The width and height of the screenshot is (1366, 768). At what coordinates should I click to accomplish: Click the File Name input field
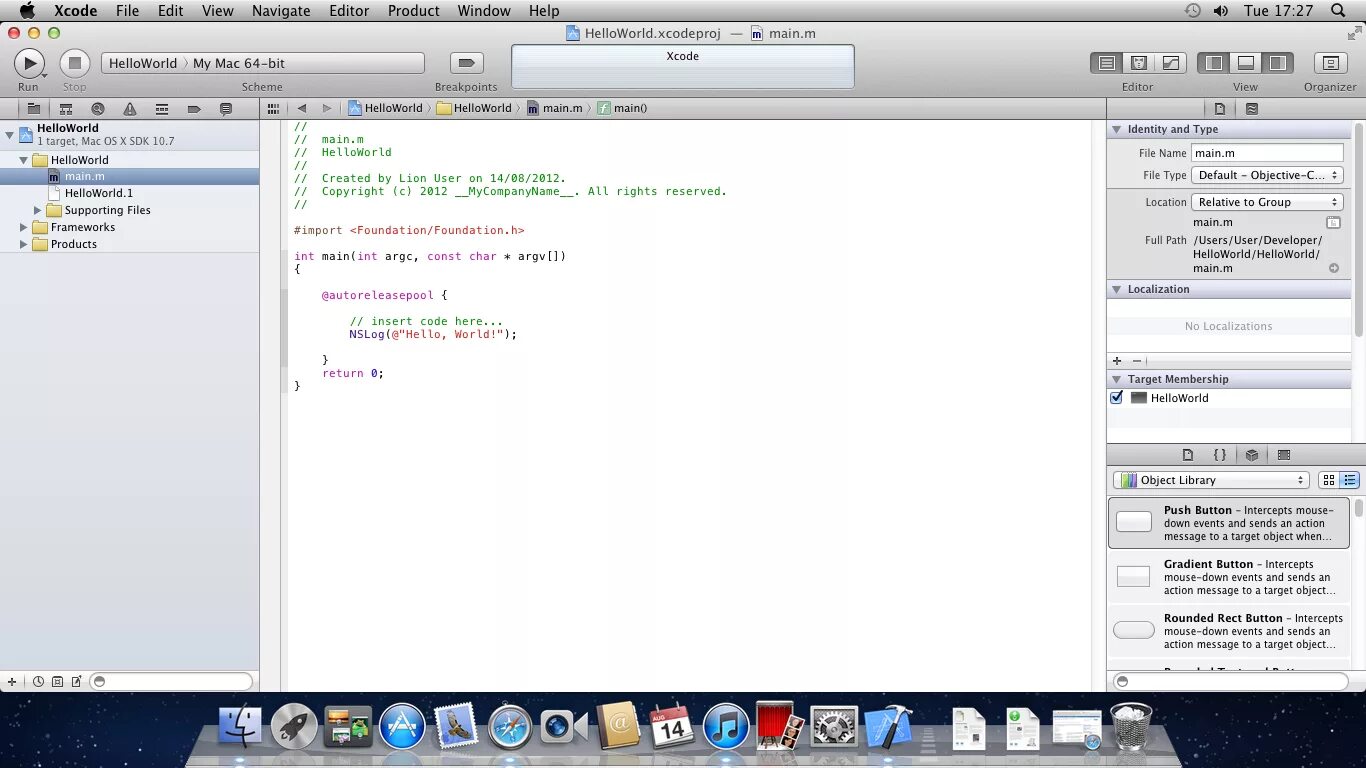(1267, 153)
